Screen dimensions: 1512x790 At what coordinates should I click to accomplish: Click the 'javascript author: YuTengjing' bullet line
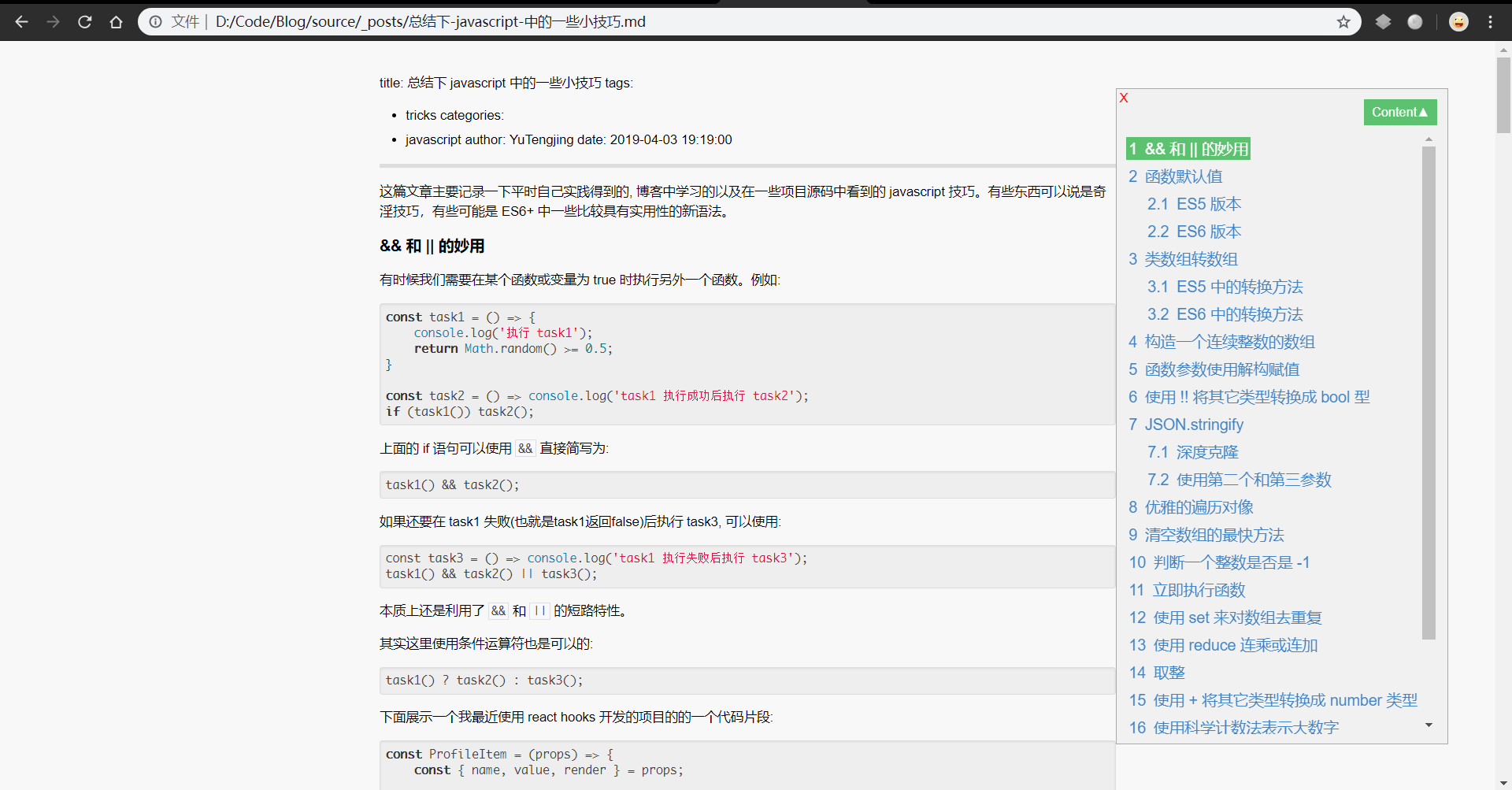[569, 139]
